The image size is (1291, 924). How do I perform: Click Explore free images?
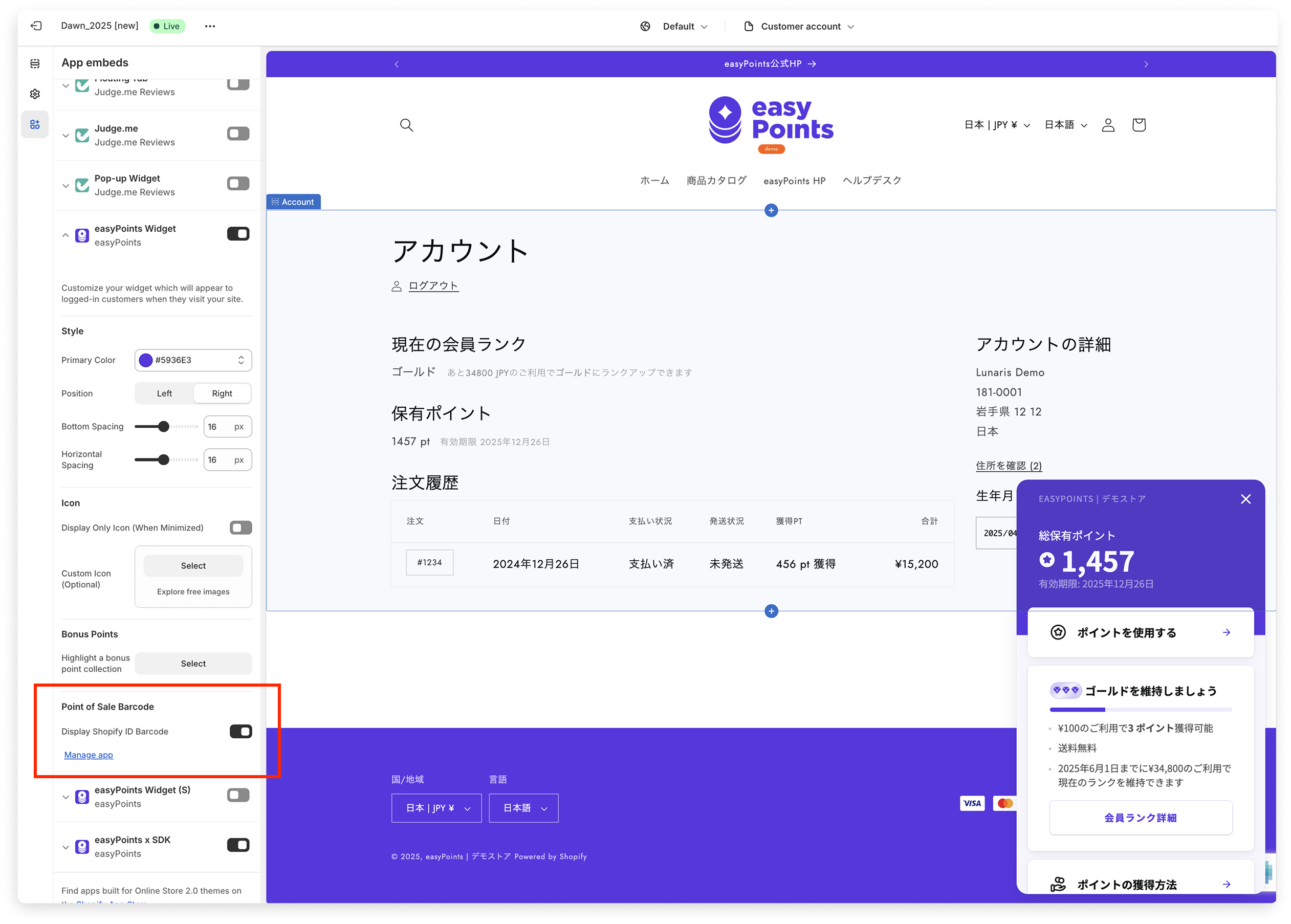tap(193, 592)
